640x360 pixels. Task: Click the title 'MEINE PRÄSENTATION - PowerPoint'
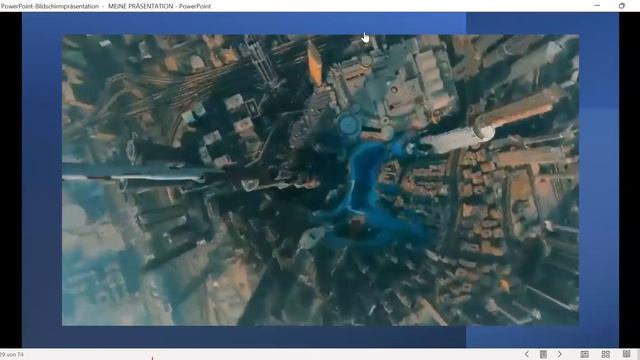tap(159, 6)
